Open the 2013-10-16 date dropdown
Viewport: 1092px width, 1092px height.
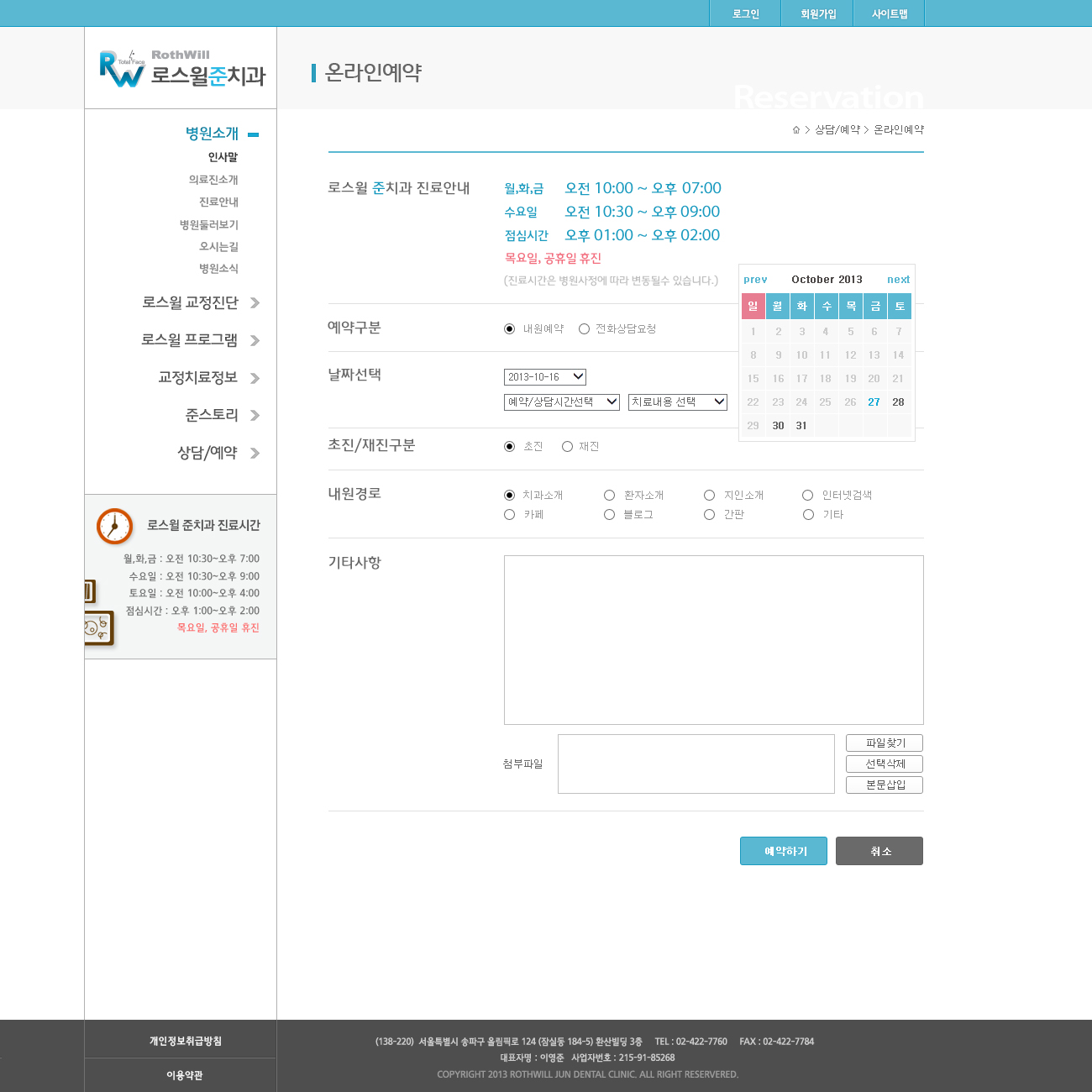coord(544,377)
